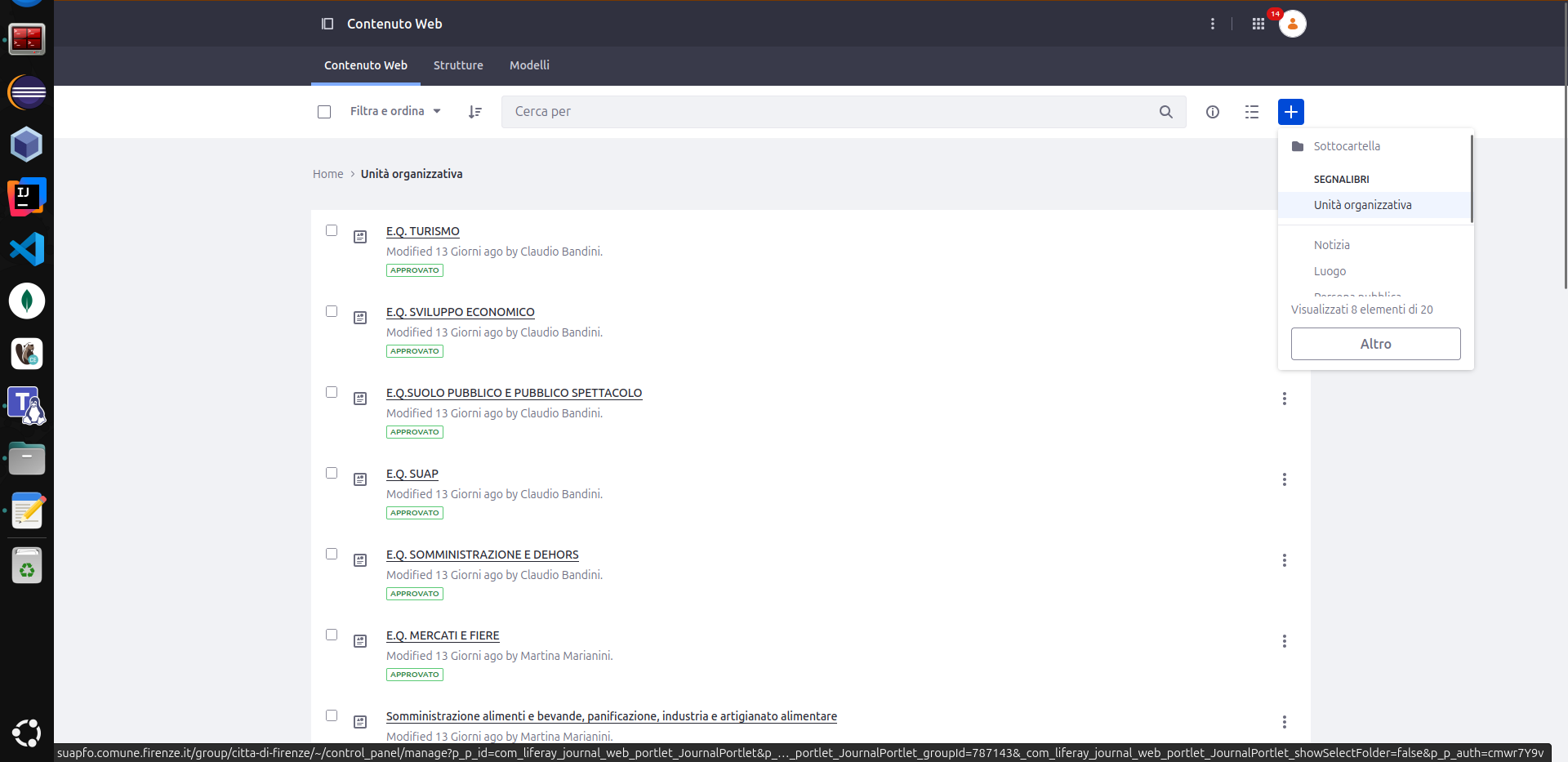Click the search magnifier icon
This screenshot has height=762, width=1568.
tap(1165, 112)
